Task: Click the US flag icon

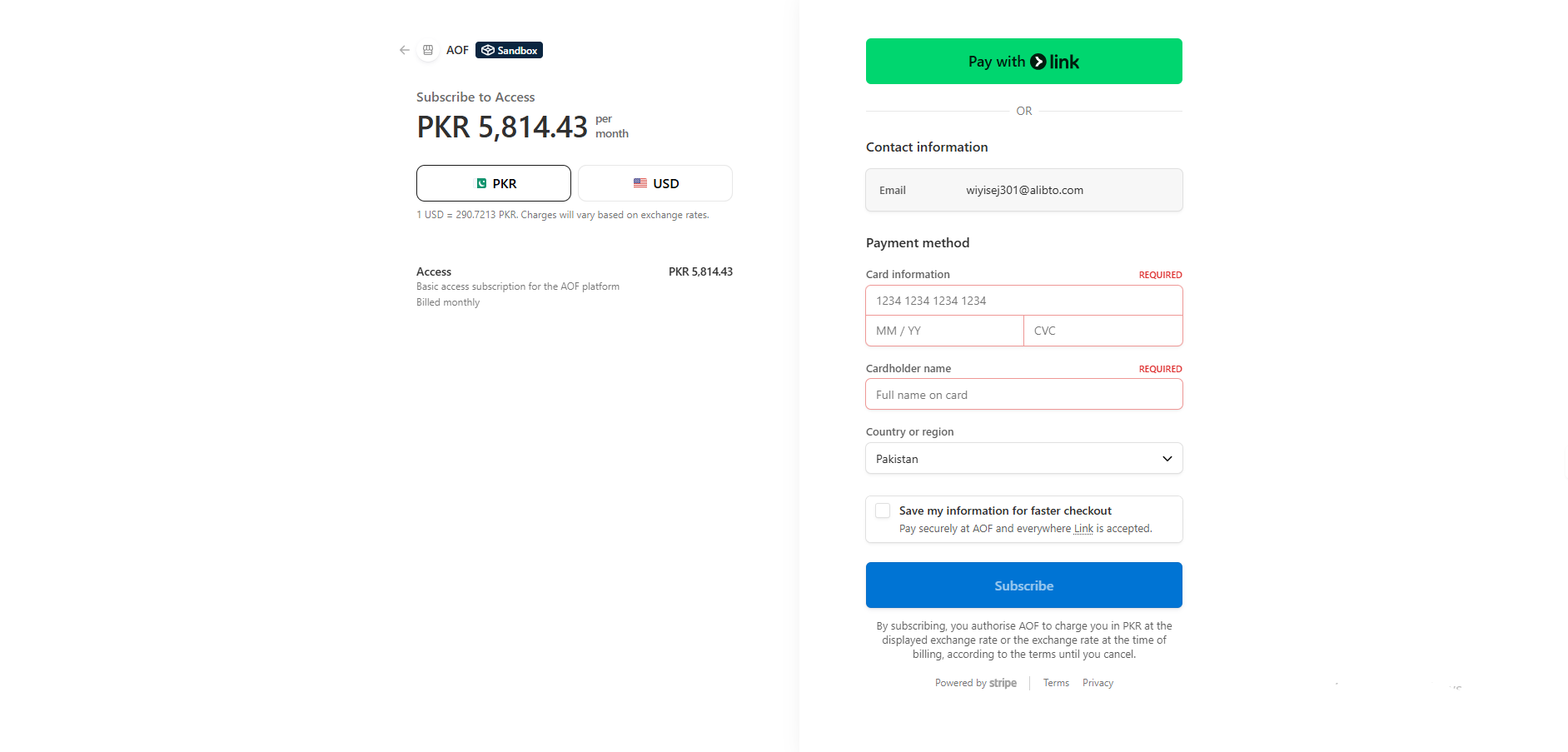Action: point(640,183)
